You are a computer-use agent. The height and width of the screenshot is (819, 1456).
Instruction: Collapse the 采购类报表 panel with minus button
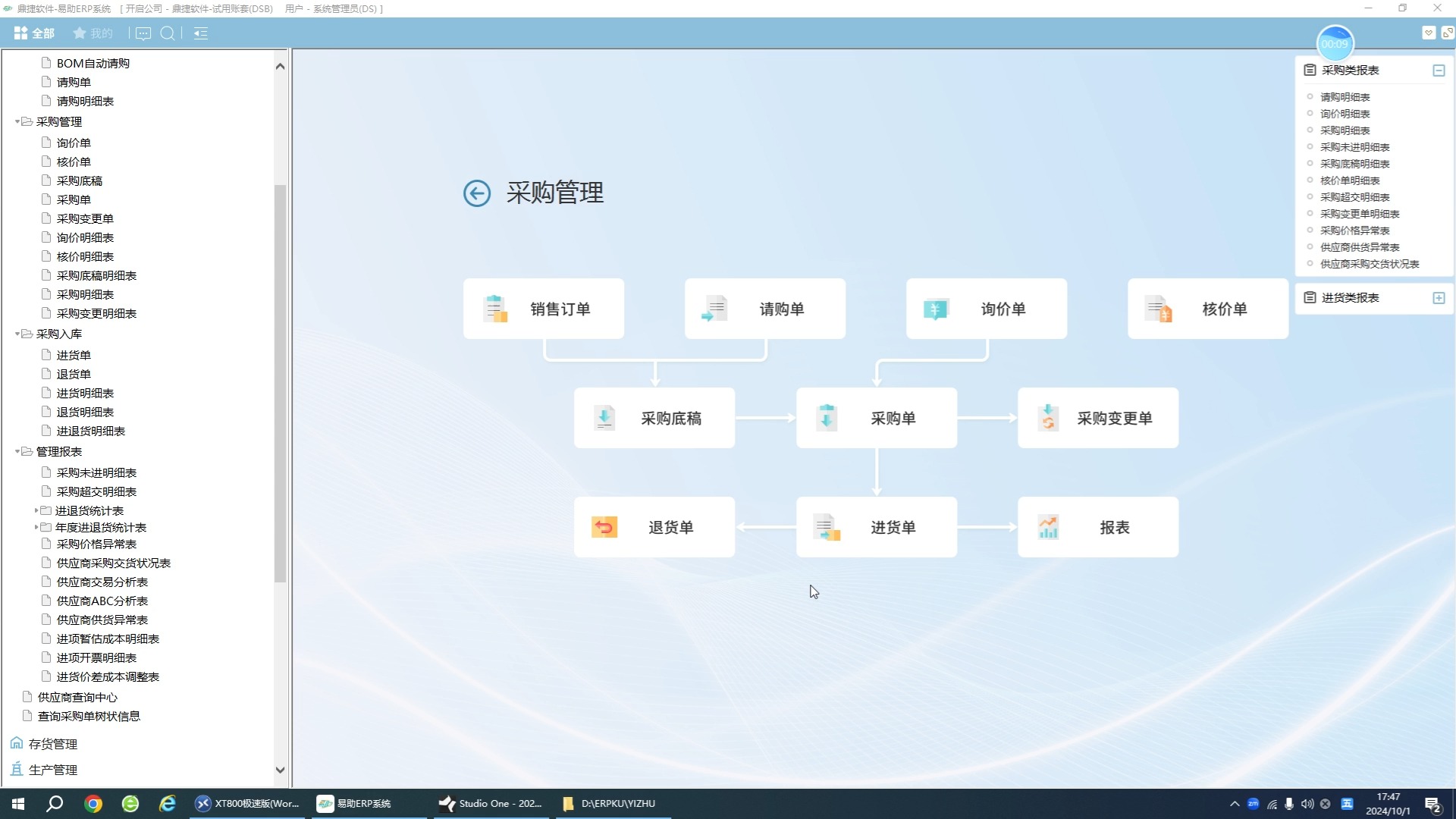1439,70
